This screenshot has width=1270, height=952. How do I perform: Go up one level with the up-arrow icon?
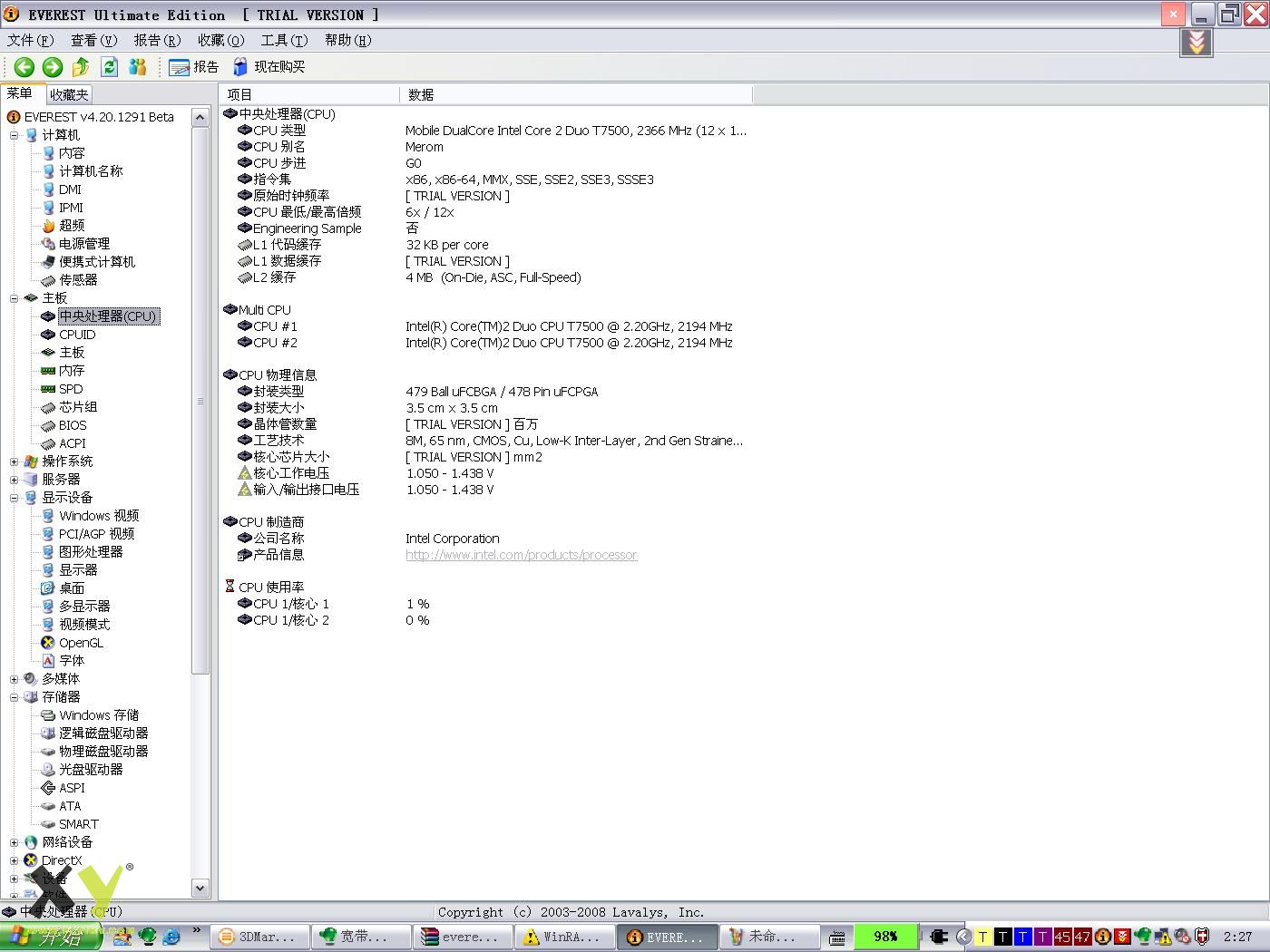pyautogui.click(x=81, y=66)
